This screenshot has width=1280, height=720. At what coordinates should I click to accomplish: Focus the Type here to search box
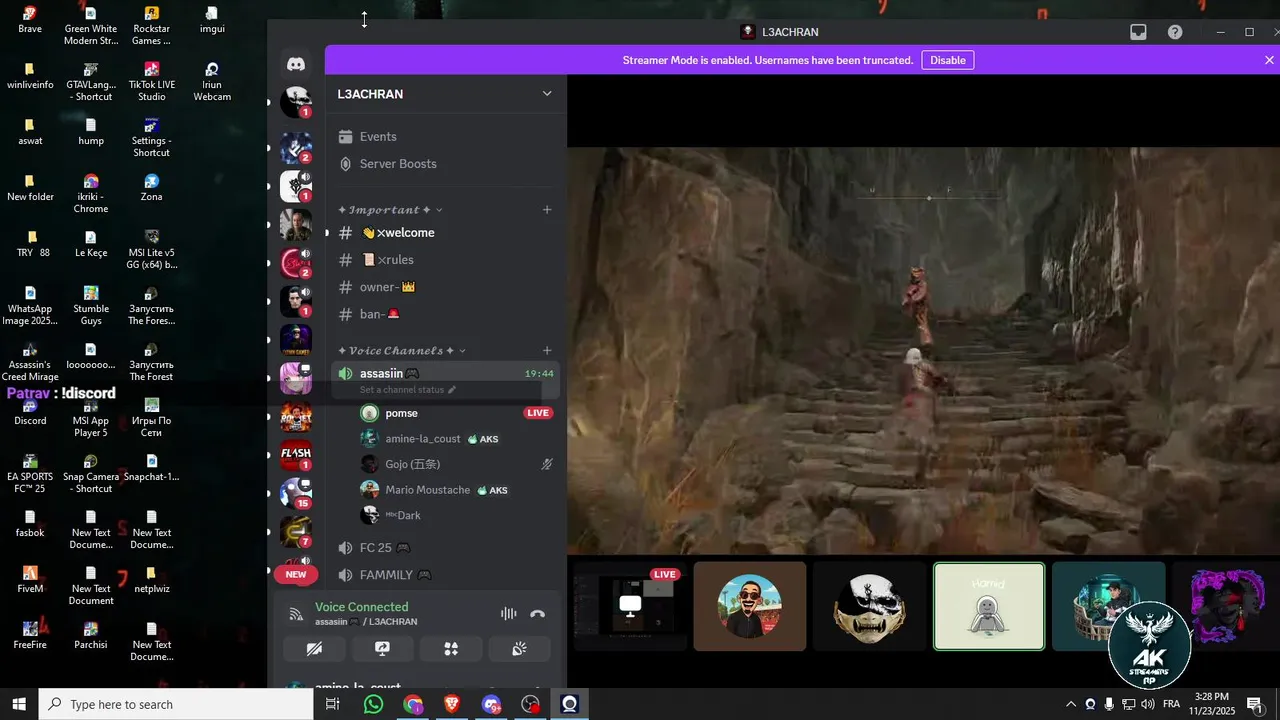pyautogui.click(x=176, y=704)
